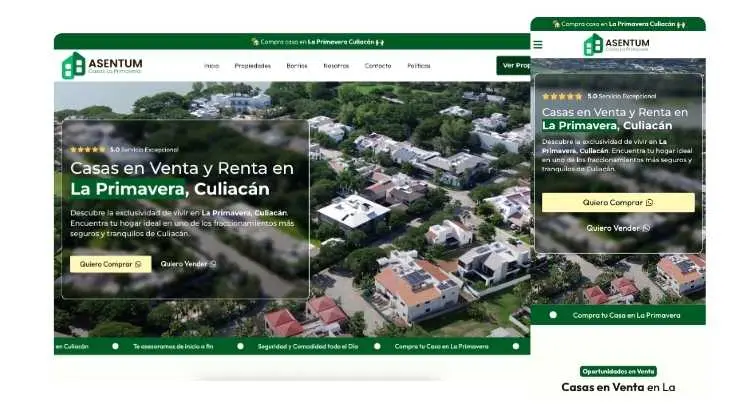The height and width of the screenshot is (414, 736).
Task: Open the Contacto page link
Action: click(x=378, y=66)
